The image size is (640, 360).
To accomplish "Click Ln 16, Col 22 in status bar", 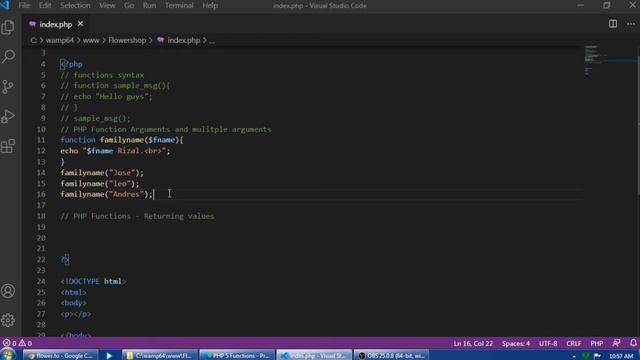I will 473,343.
